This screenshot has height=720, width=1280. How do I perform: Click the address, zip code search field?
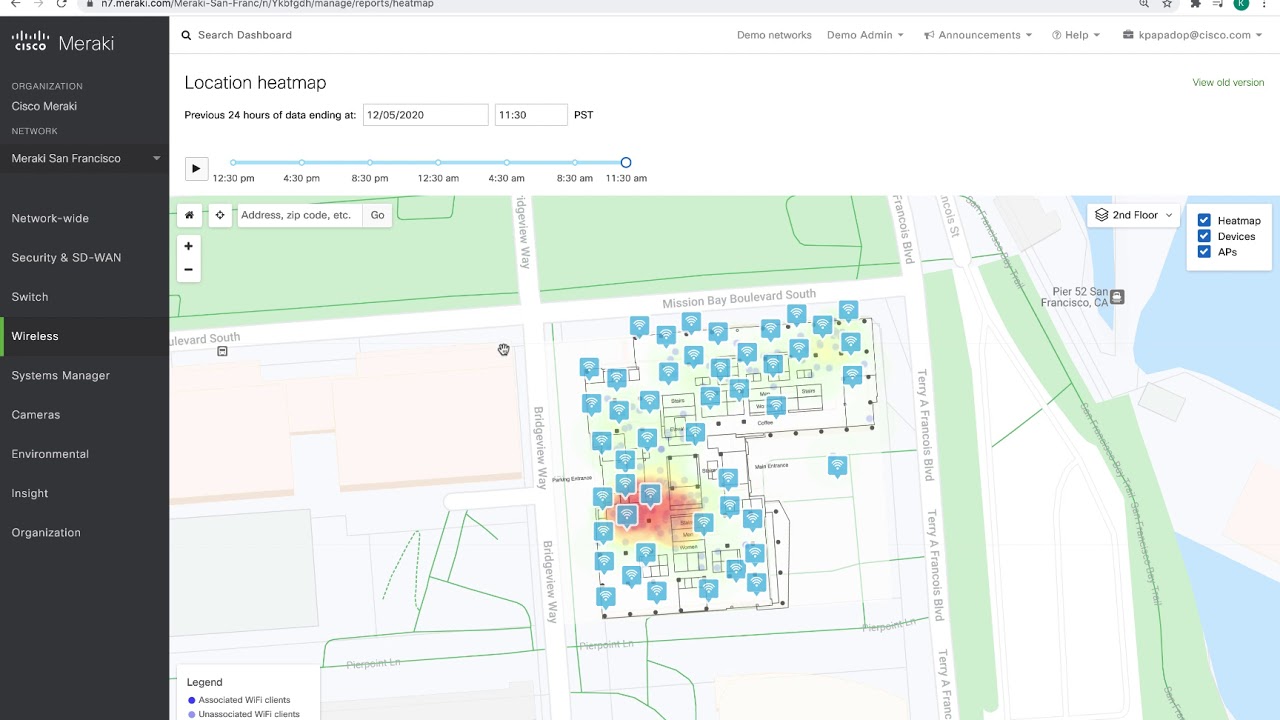[300, 215]
